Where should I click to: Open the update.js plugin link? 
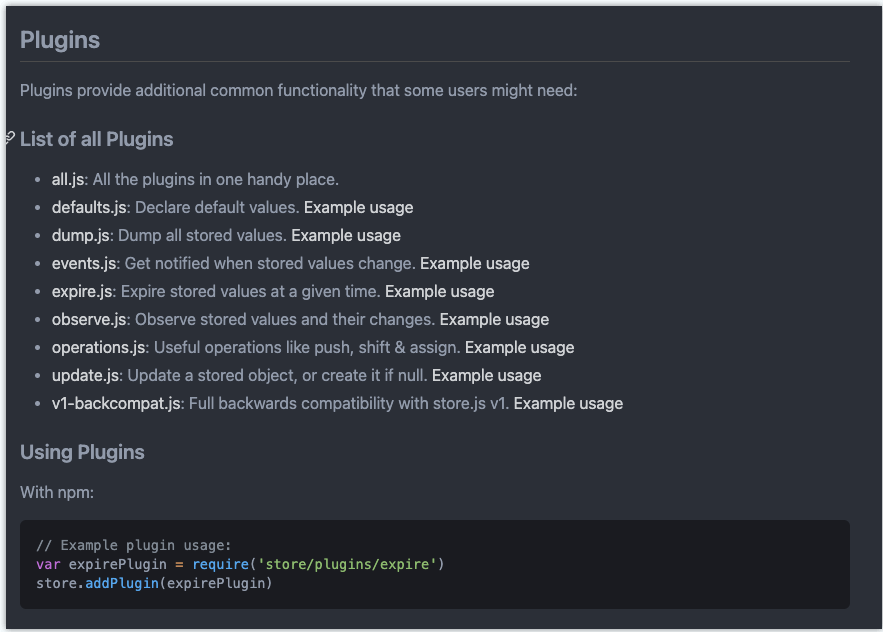pyautogui.click(x=85, y=376)
